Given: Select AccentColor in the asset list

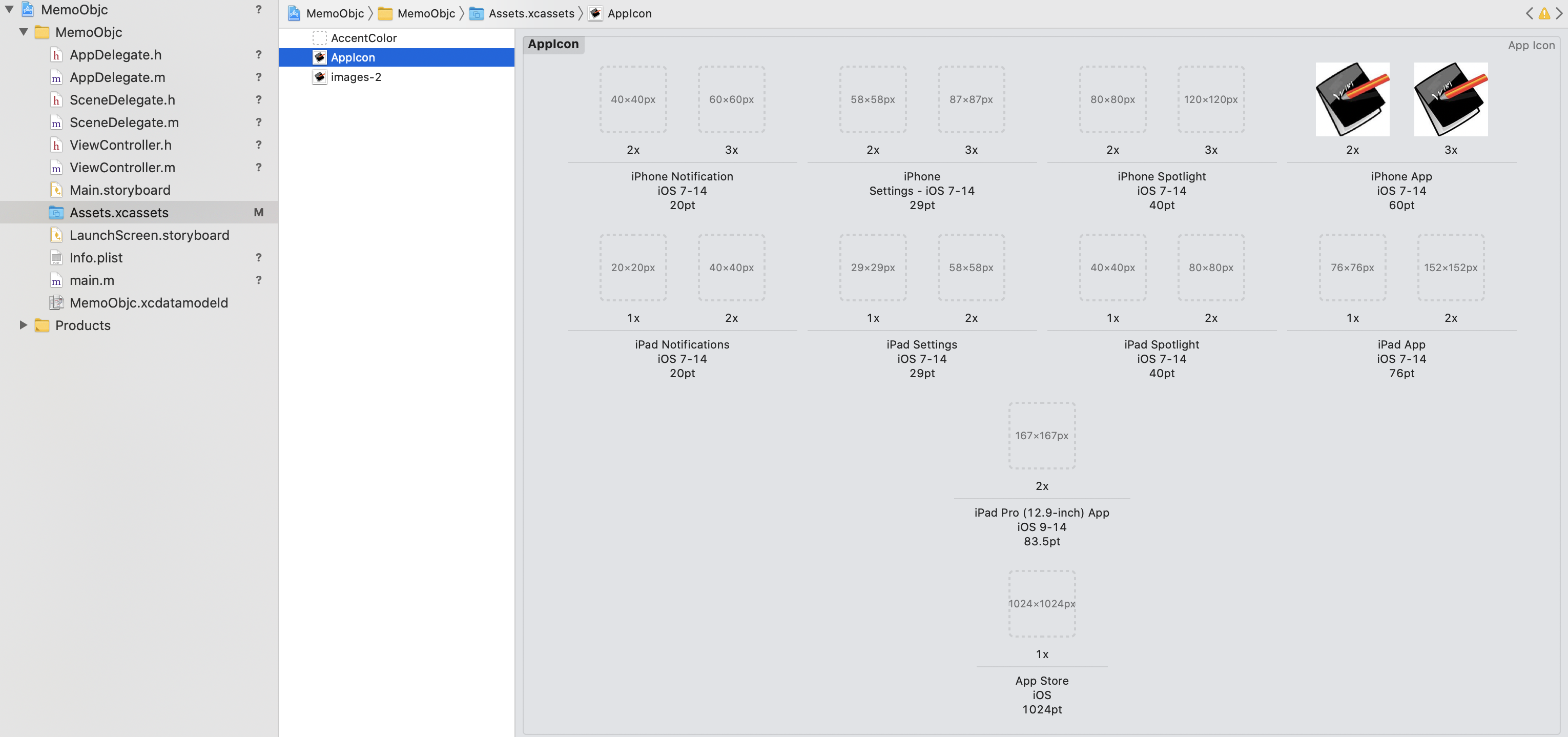Looking at the screenshot, I should click(363, 38).
